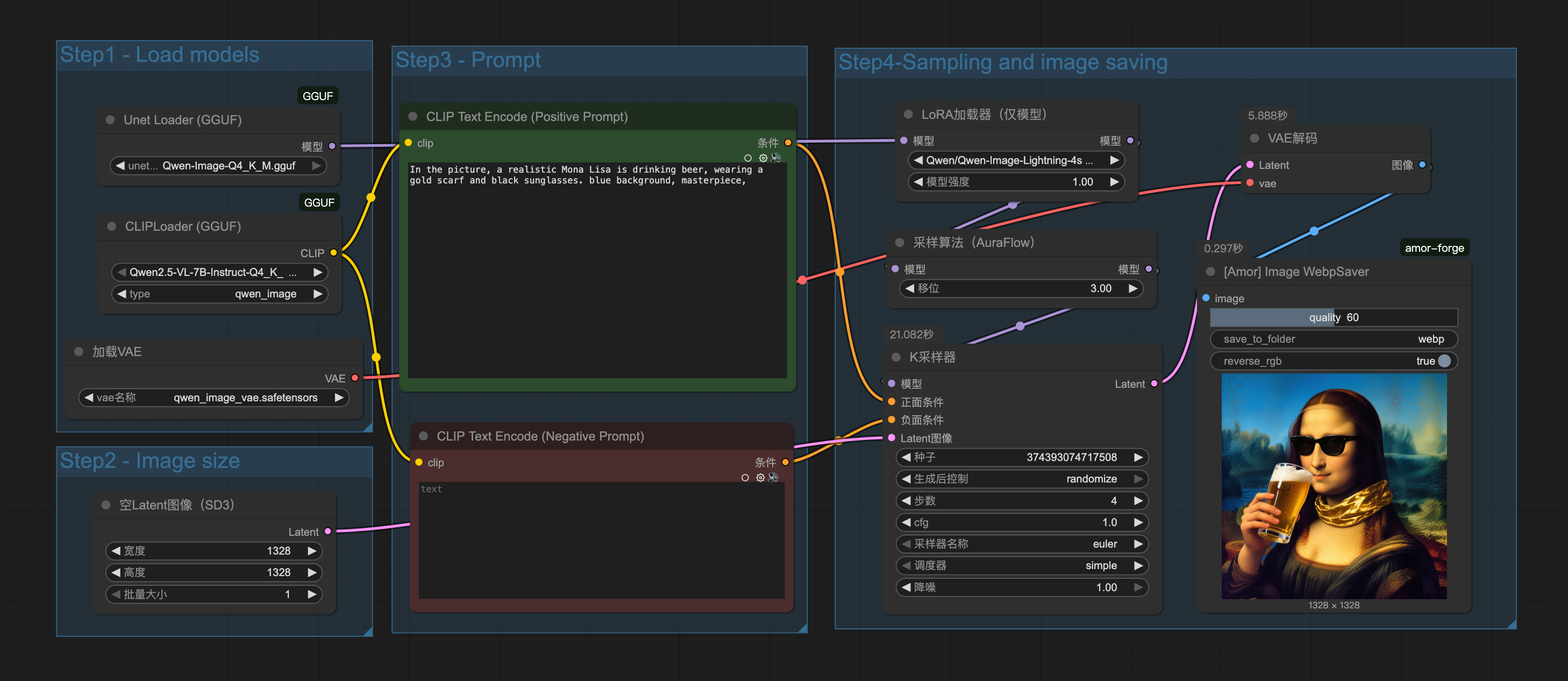Collapse the VAE解码 node via its dot
1568x681 pixels.
click(1255, 138)
